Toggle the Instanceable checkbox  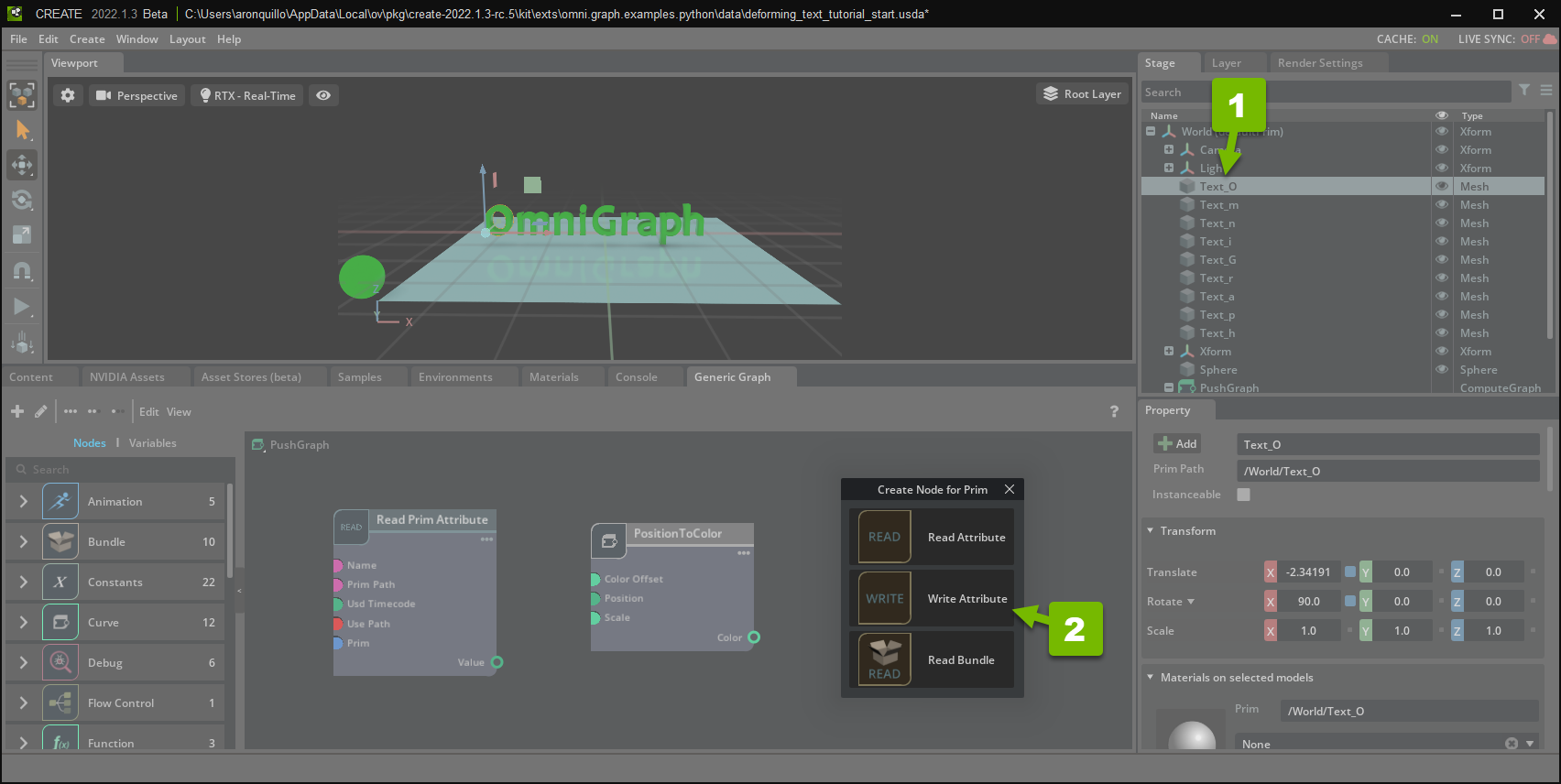point(1243,495)
